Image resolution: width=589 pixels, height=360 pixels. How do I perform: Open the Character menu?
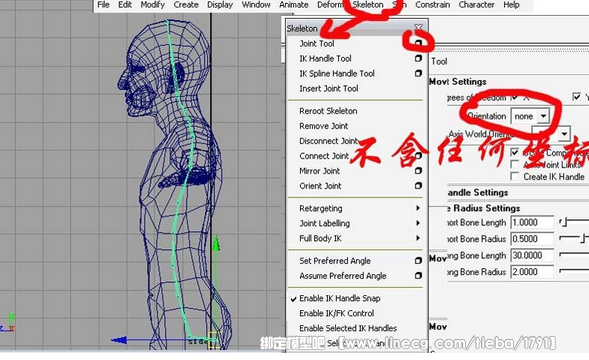[x=476, y=5]
